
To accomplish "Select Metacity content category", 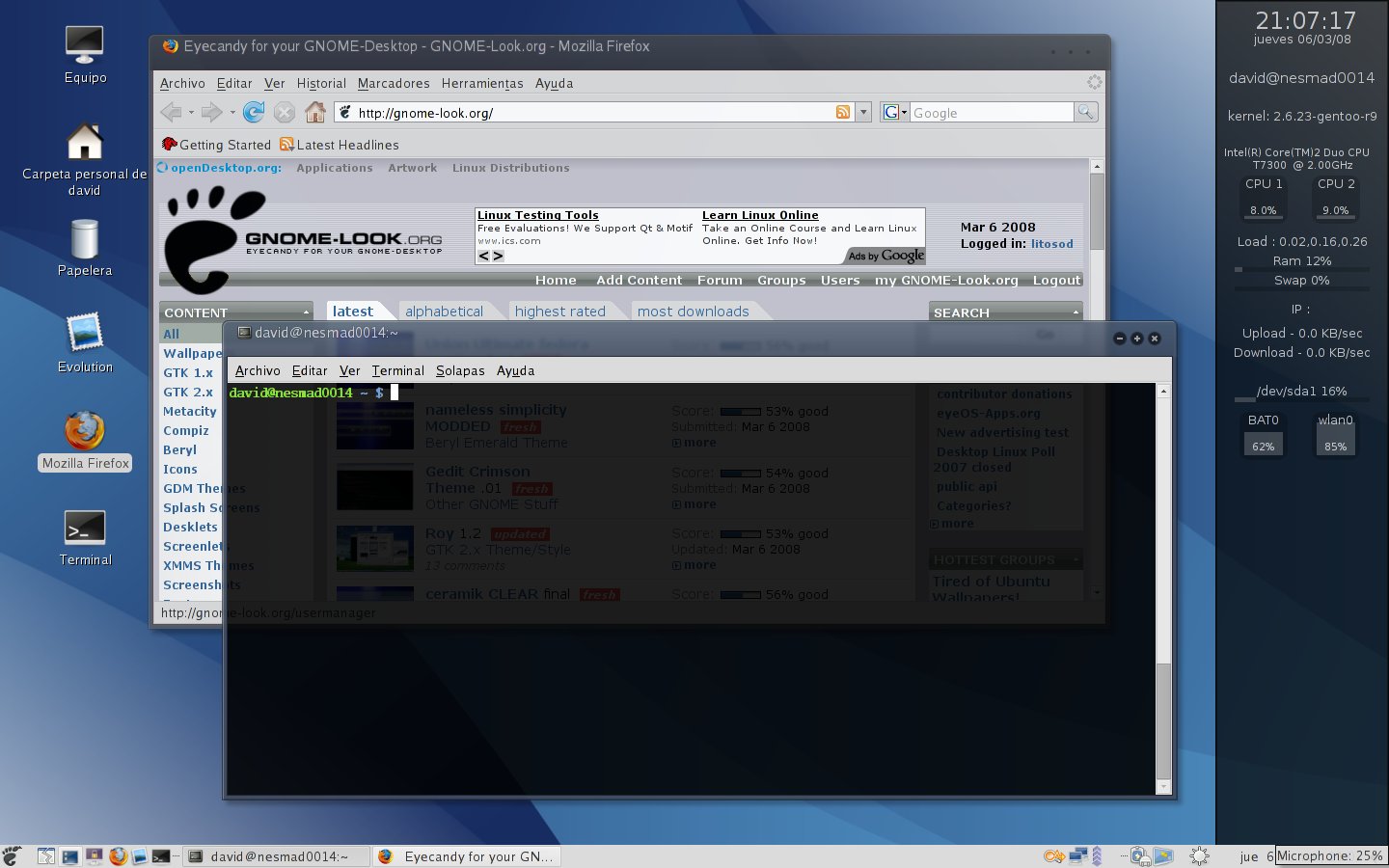I will pyautogui.click(x=190, y=411).
